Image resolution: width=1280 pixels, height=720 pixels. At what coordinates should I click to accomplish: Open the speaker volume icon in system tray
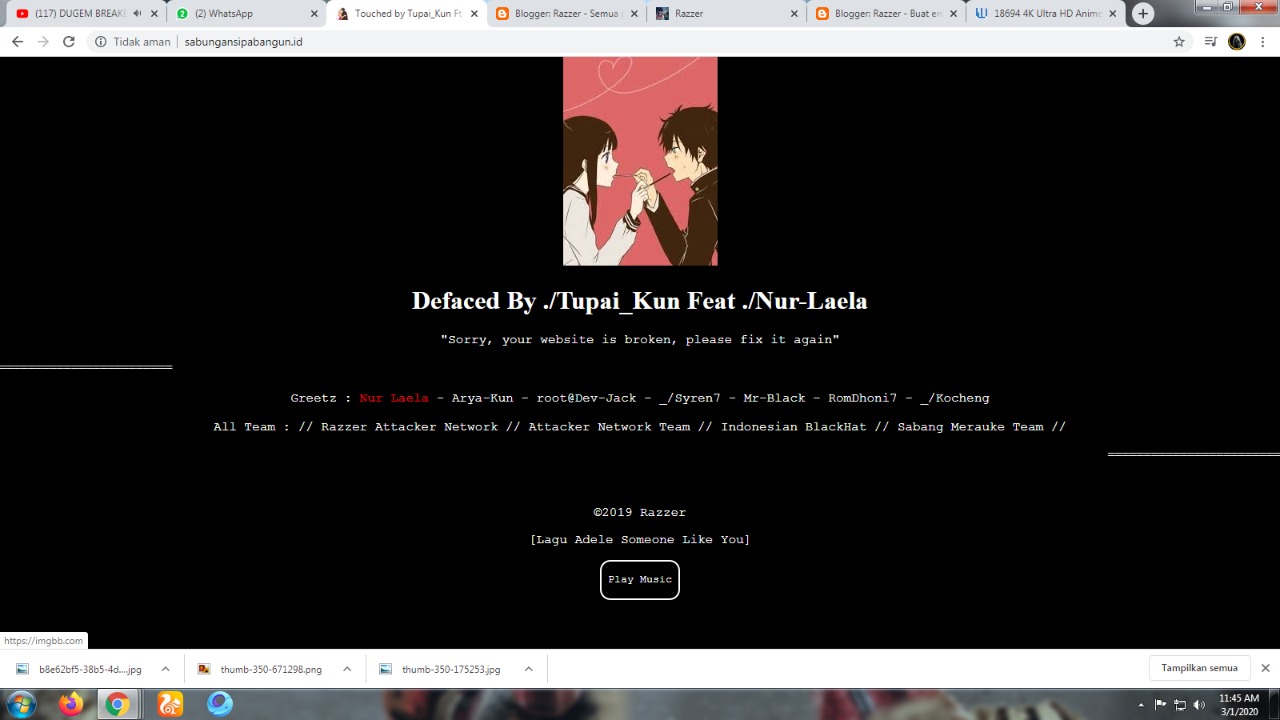[x=1199, y=705]
